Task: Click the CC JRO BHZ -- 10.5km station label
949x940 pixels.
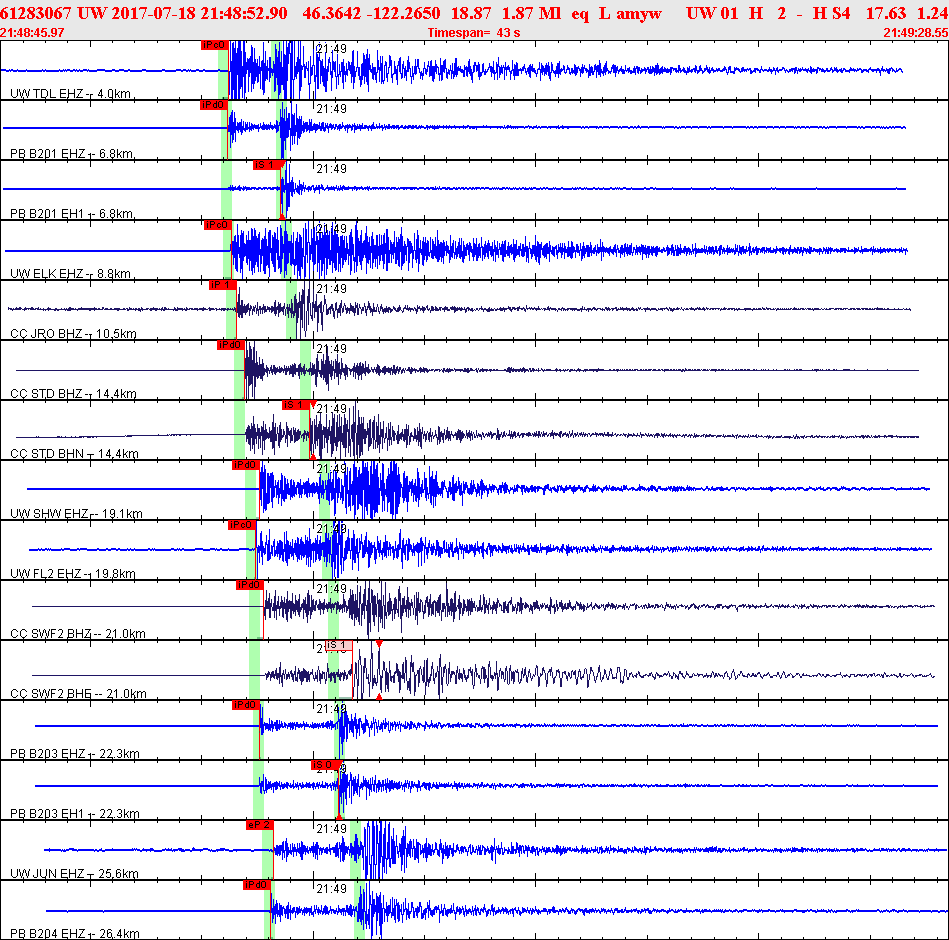Action: pyautogui.click(x=73, y=334)
